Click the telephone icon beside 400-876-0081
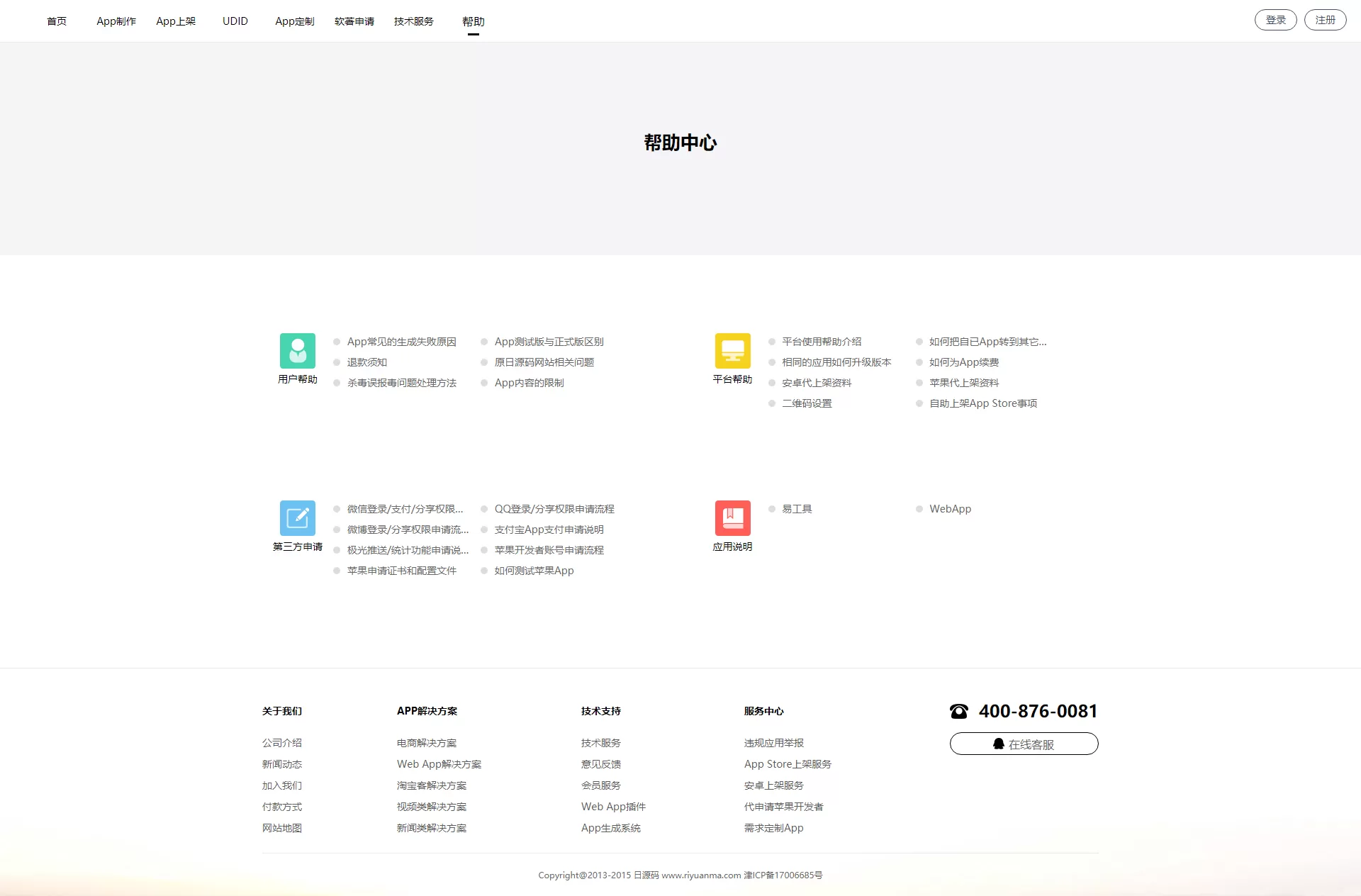 (959, 711)
